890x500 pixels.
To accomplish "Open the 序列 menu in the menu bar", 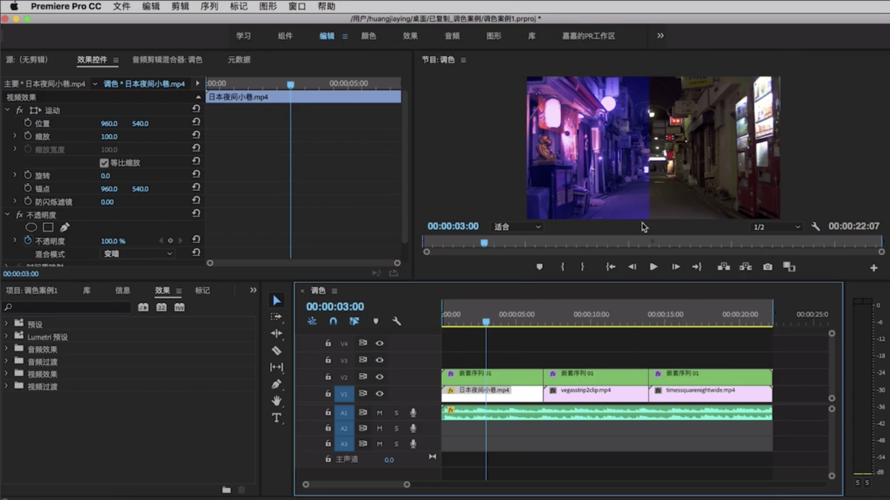I will click(x=209, y=6).
